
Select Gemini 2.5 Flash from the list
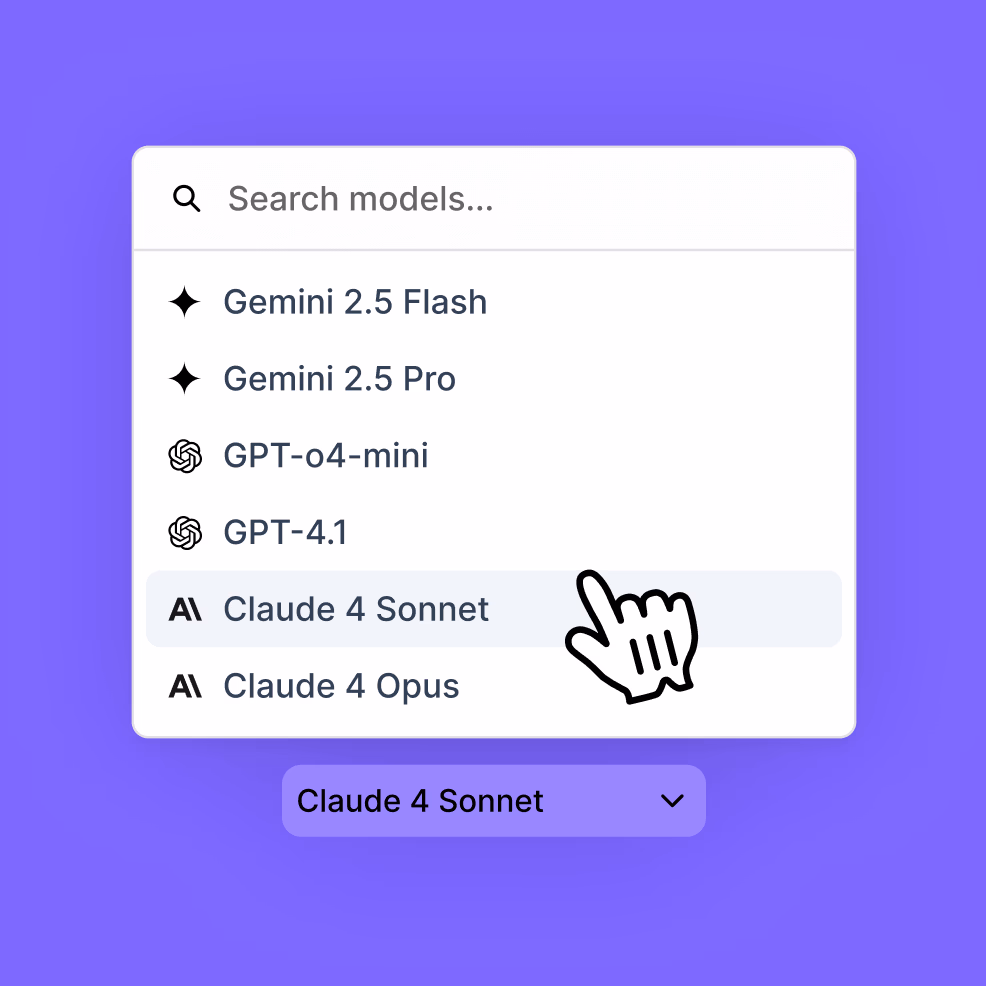(355, 302)
